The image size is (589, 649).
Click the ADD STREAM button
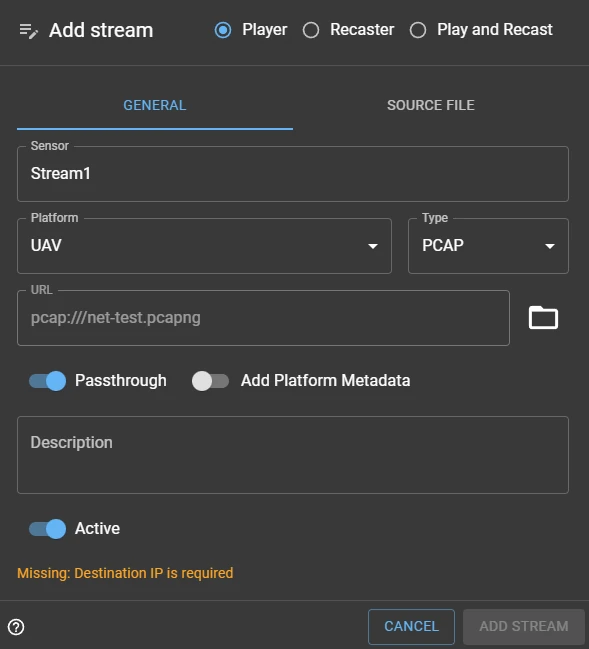click(x=524, y=626)
